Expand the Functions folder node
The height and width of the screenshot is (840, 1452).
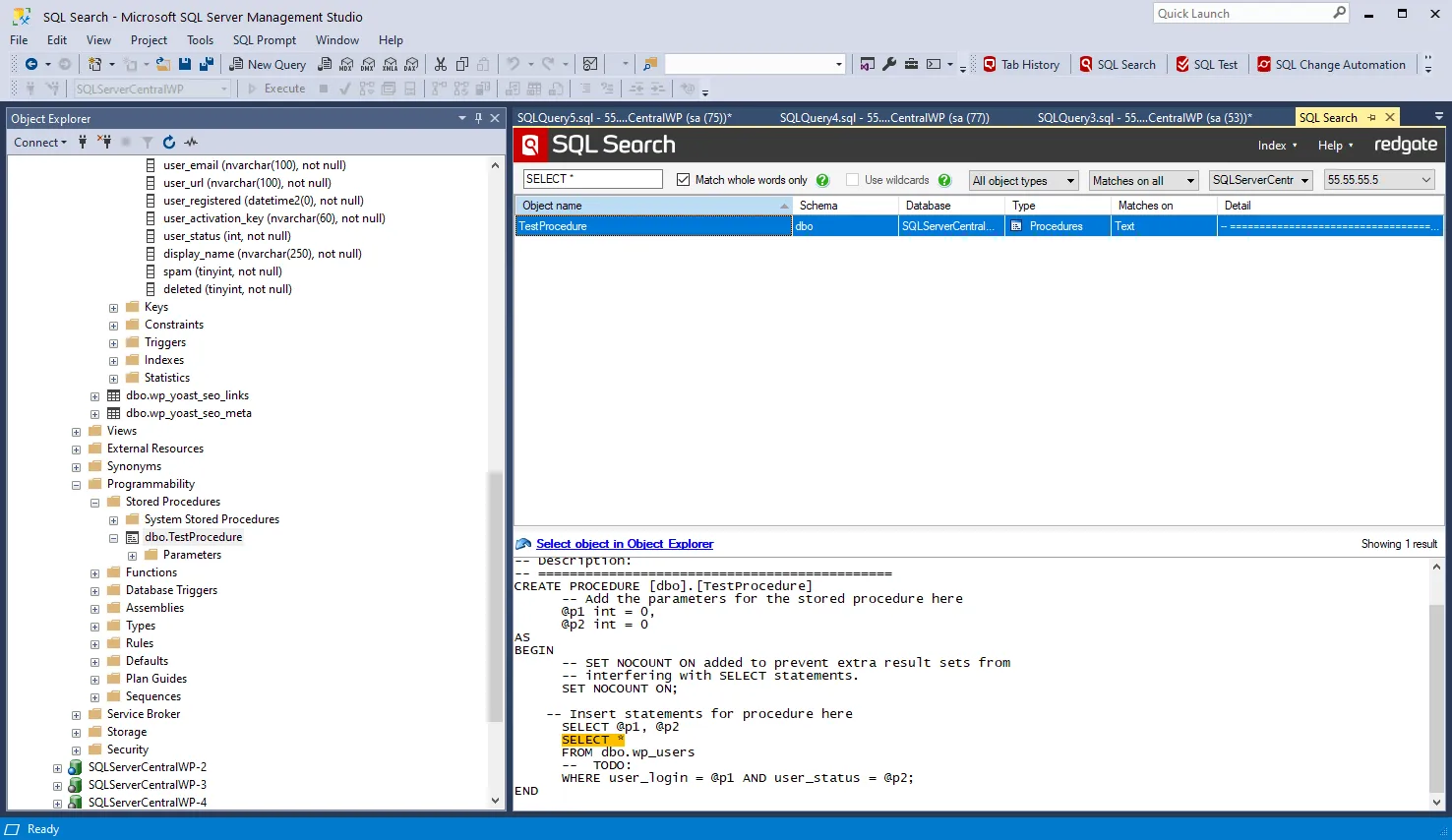[95, 573]
